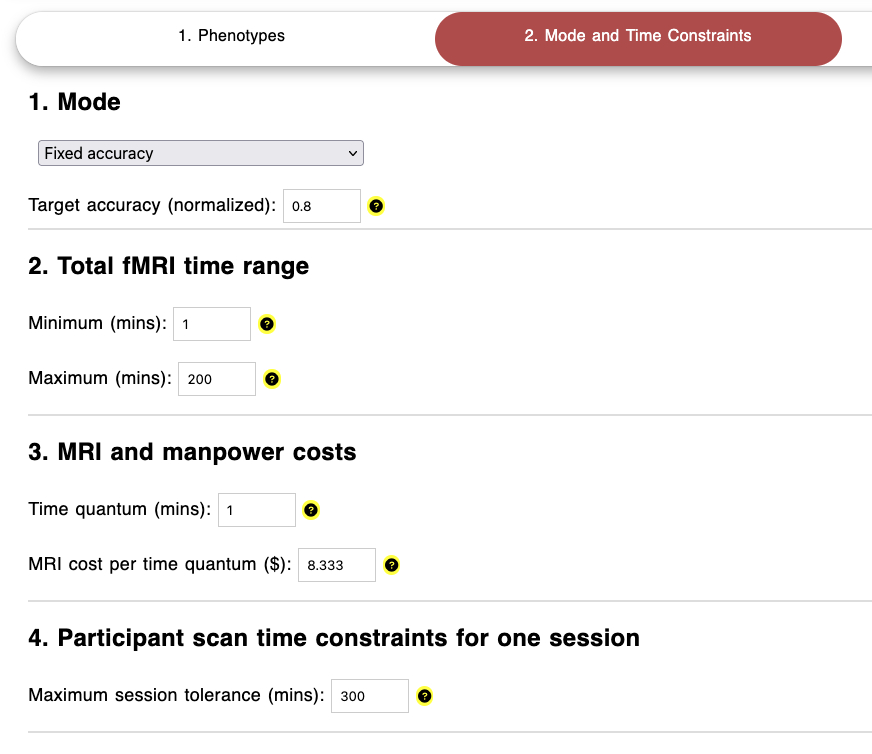
Task: Click the Minimum (mins) input box
Action: coord(211,324)
